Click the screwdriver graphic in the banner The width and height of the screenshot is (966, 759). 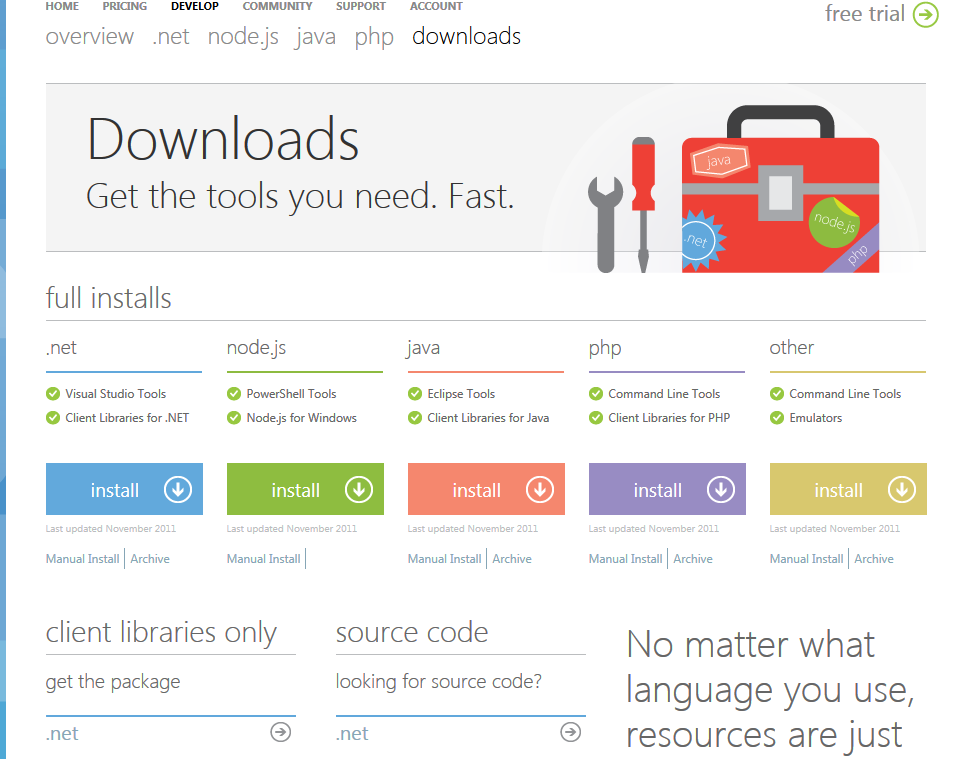tap(643, 205)
